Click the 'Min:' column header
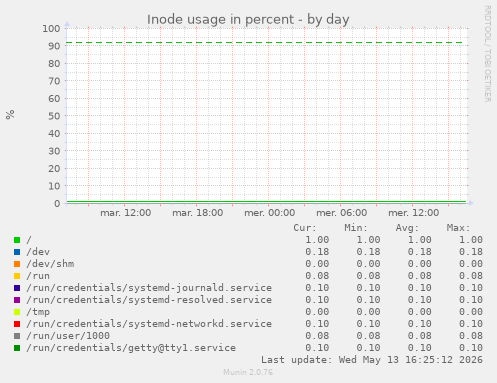The width and height of the screenshot is (497, 383). click(x=356, y=228)
